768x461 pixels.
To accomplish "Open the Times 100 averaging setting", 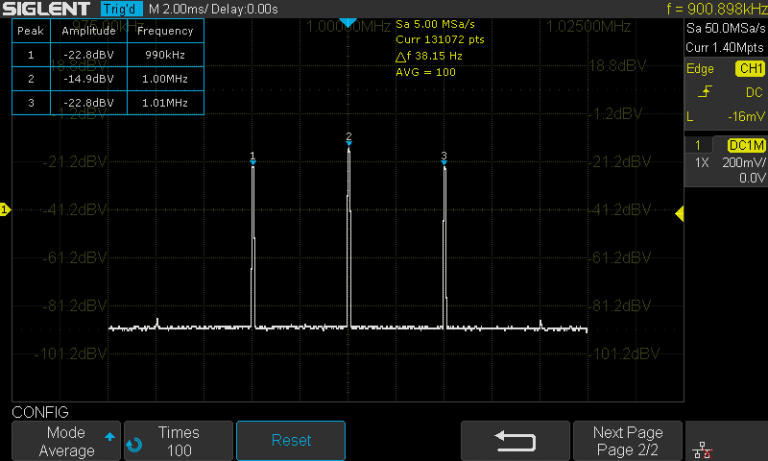I will click(179, 441).
